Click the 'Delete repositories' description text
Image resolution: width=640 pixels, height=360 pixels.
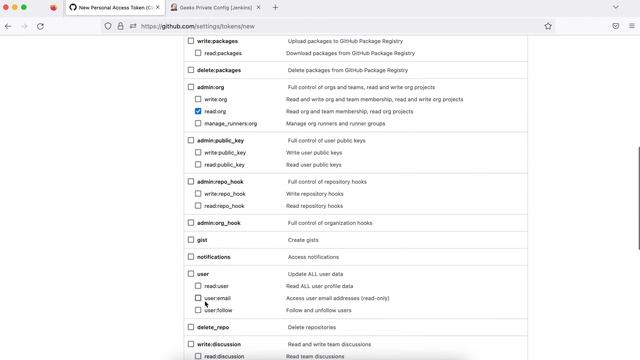tap(311, 327)
